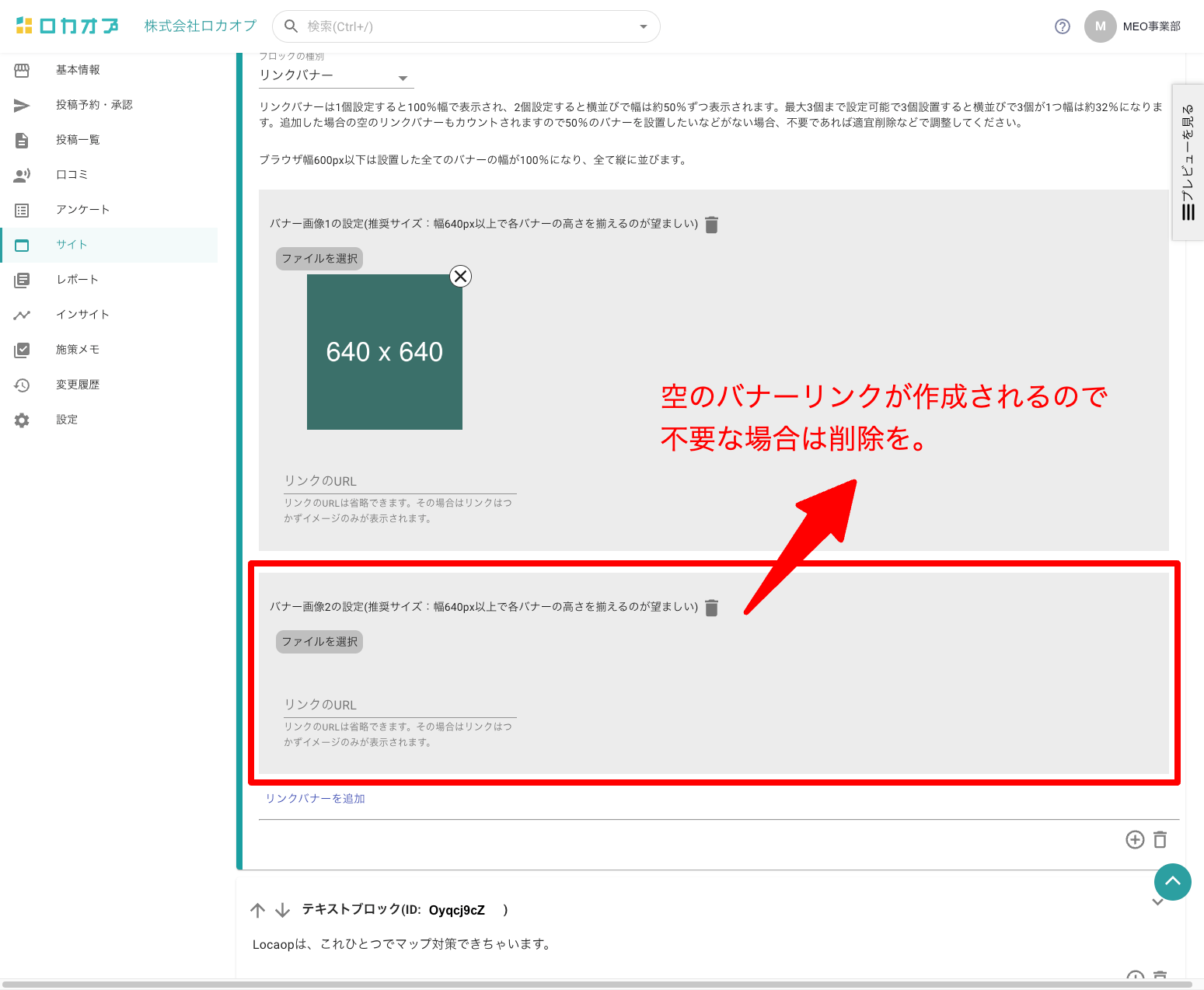The width and height of the screenshot is (1204, 990).
Task: Delete banner image 1 with trash icon
Action: [711, 225]
